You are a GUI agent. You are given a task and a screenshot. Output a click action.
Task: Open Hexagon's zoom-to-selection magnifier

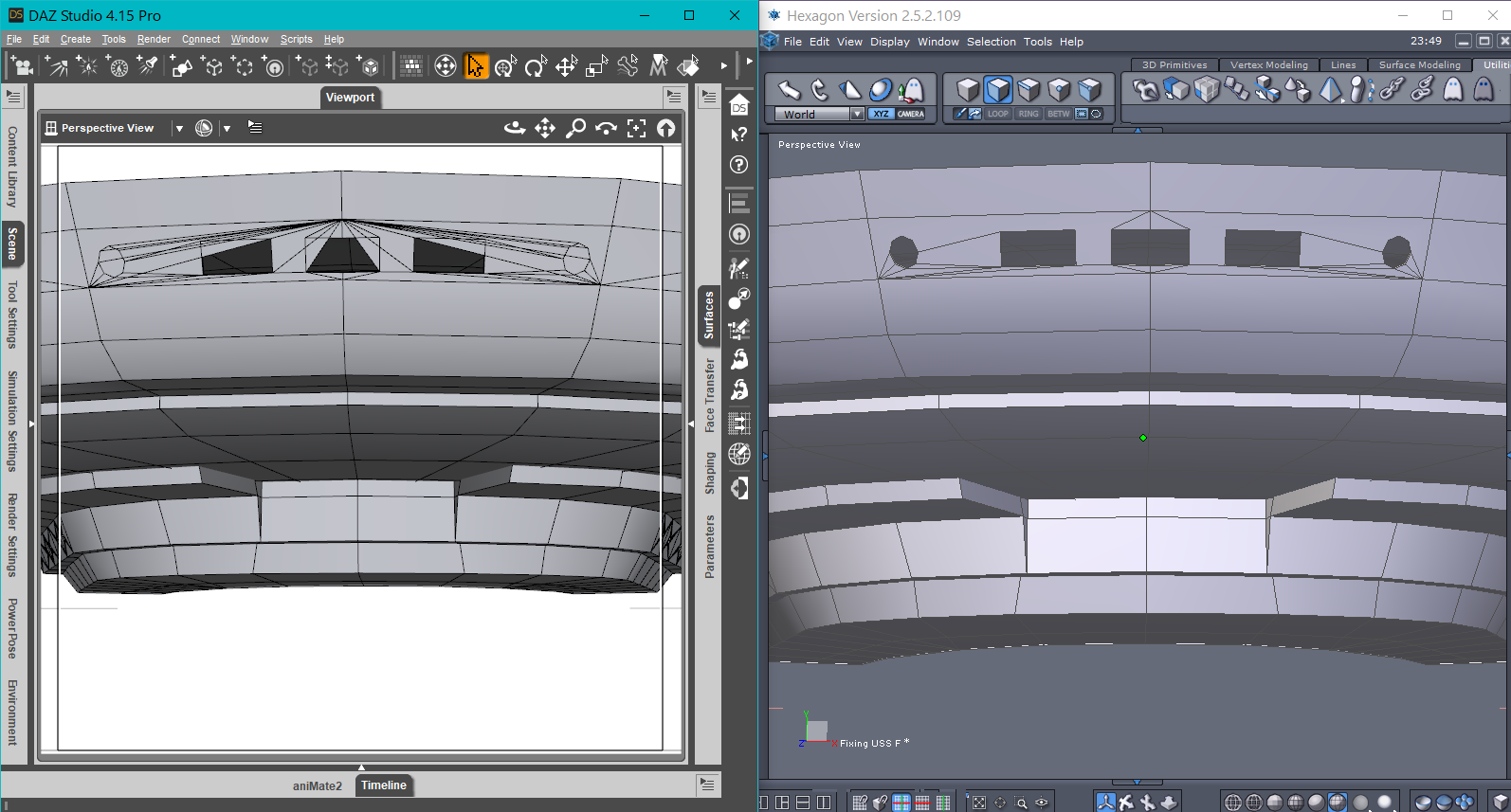tap(1021, 803)
